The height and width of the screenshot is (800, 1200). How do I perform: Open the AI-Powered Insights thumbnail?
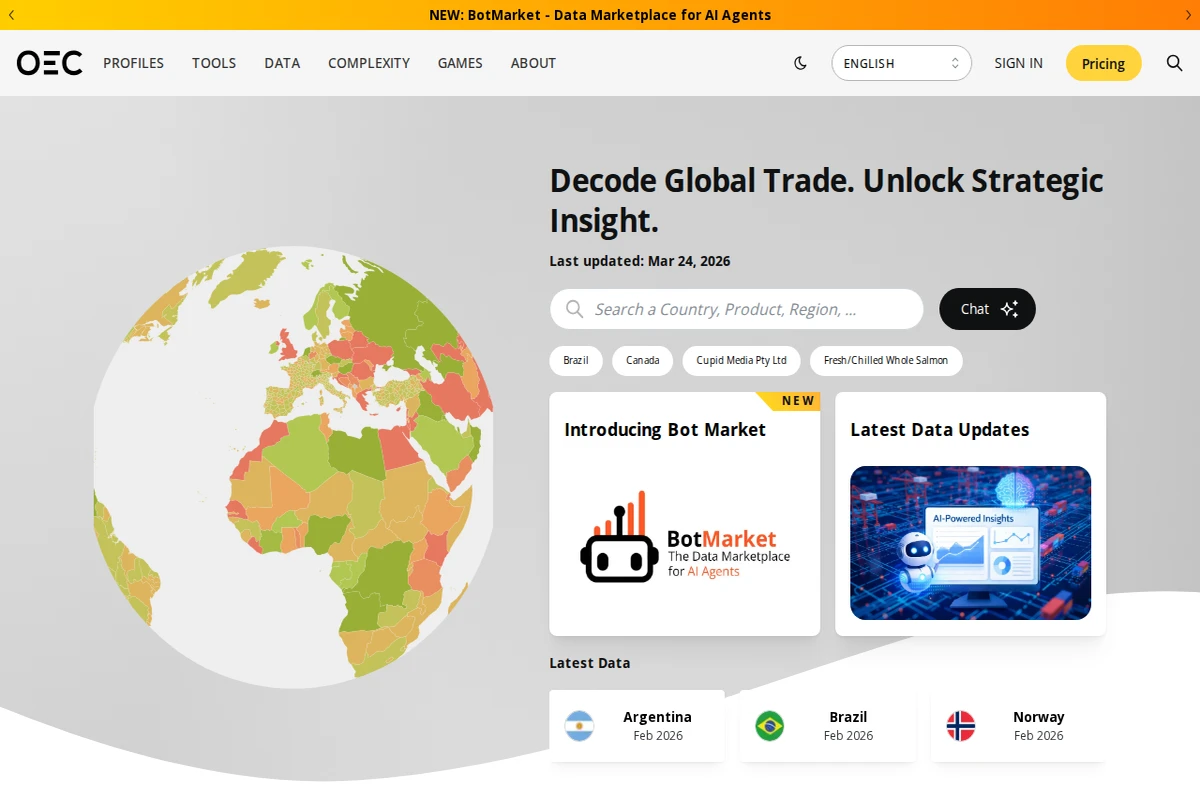tap(970, 543)
